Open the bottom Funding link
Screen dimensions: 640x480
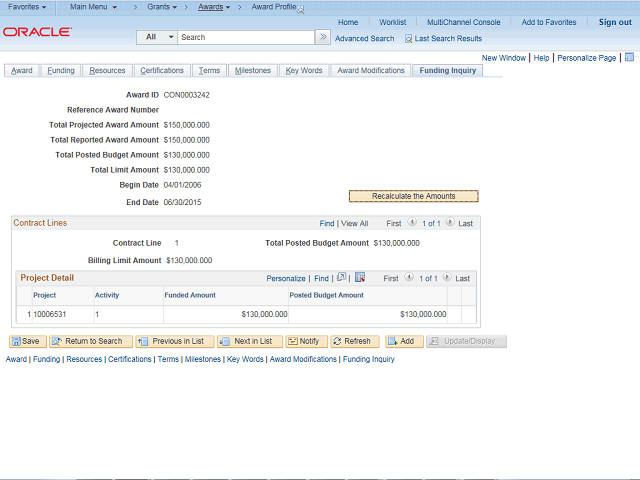pyautogui.click(x=47, y=359)
